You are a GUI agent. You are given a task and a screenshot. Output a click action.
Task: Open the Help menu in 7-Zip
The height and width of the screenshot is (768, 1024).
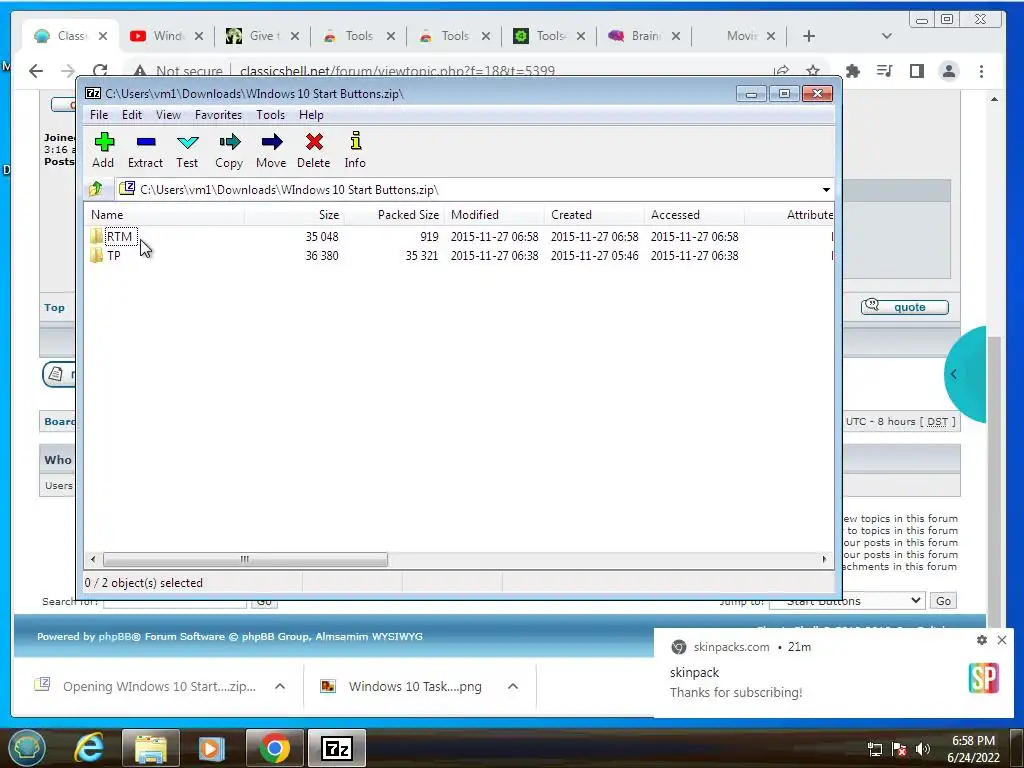(x=312, y=115)
